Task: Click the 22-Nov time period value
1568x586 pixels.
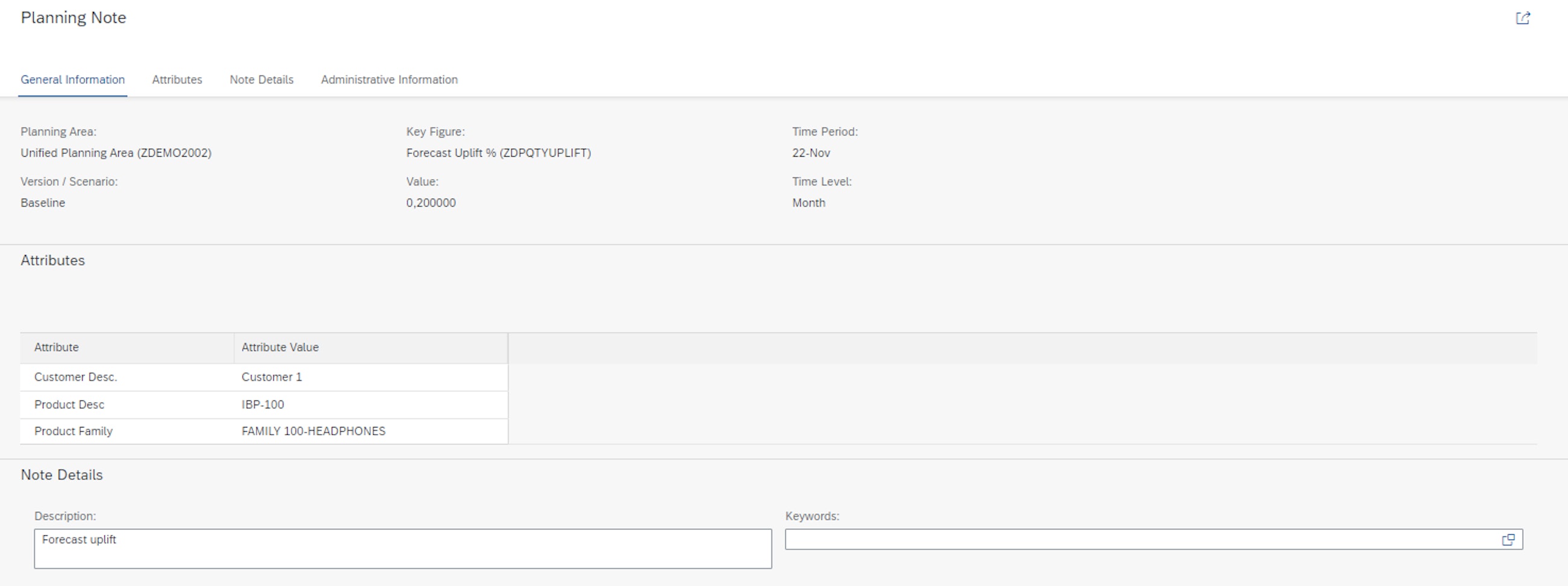Action: coord(811,153)
